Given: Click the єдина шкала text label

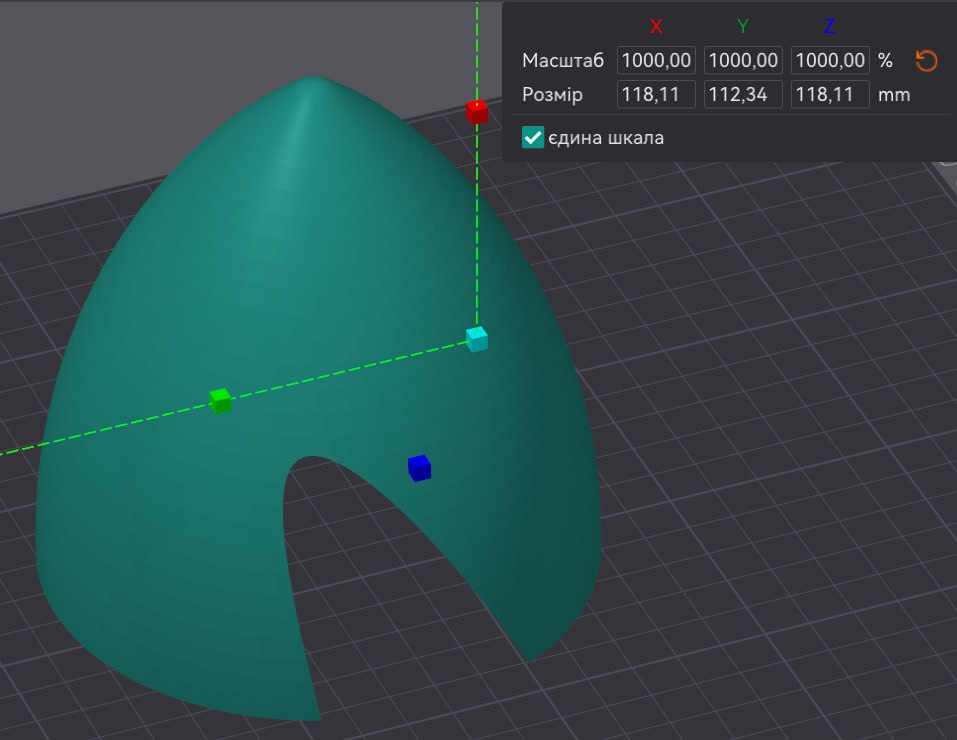Looking at the screenshot, I should [606, 138].
